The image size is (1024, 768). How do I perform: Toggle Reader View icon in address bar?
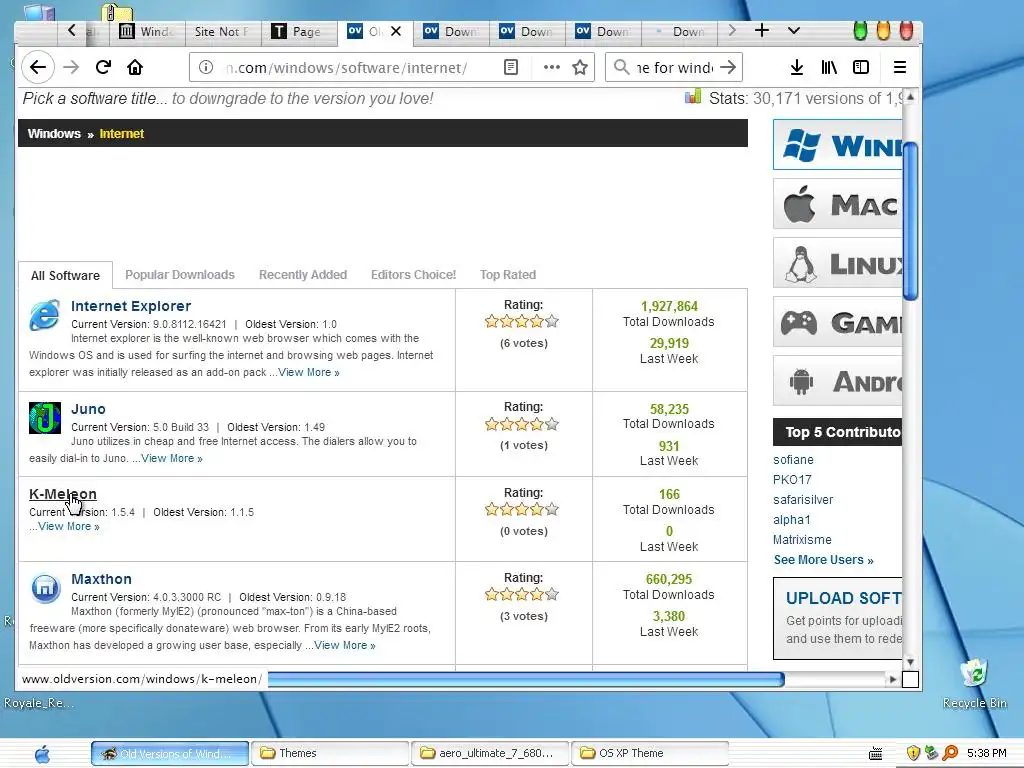(511, 67)
